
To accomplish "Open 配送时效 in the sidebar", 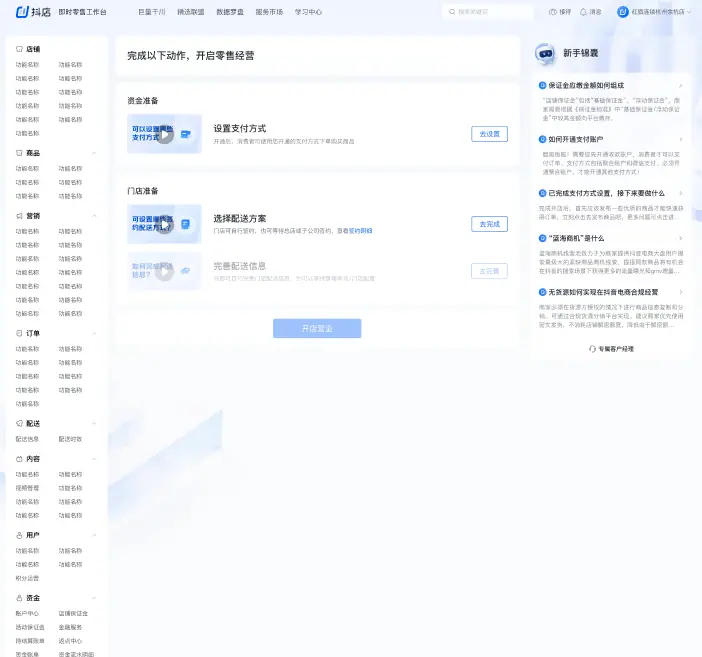I will (x=70, y=439).
